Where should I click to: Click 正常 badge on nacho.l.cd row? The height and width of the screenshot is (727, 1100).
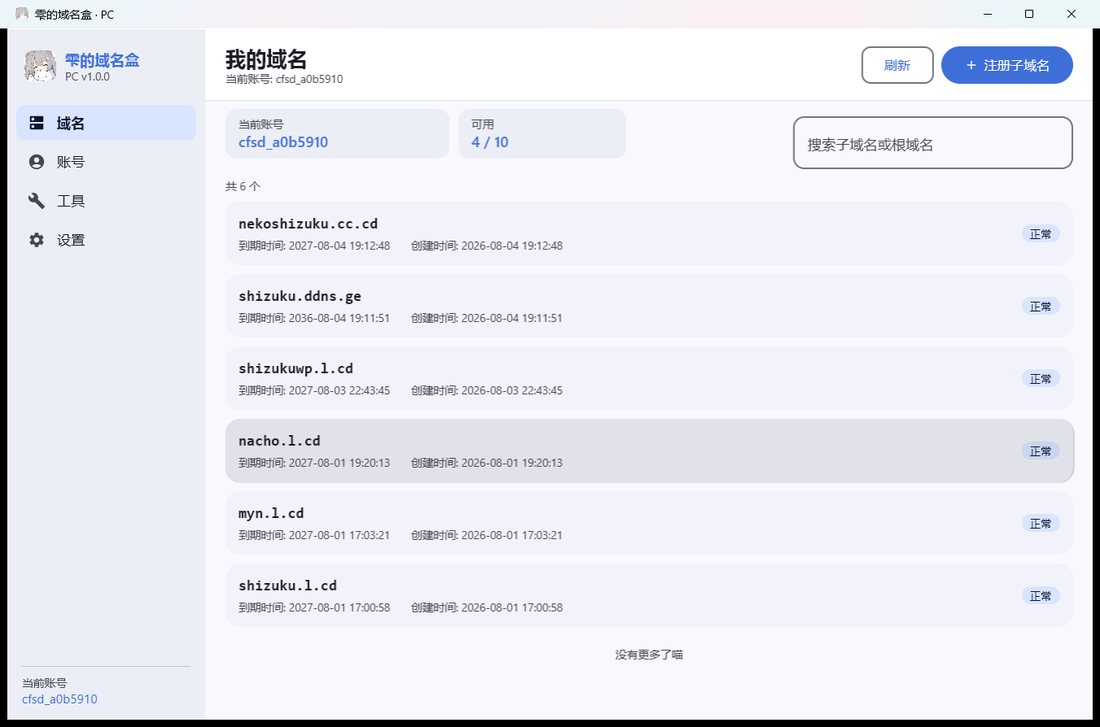[x=1040, y=451]
